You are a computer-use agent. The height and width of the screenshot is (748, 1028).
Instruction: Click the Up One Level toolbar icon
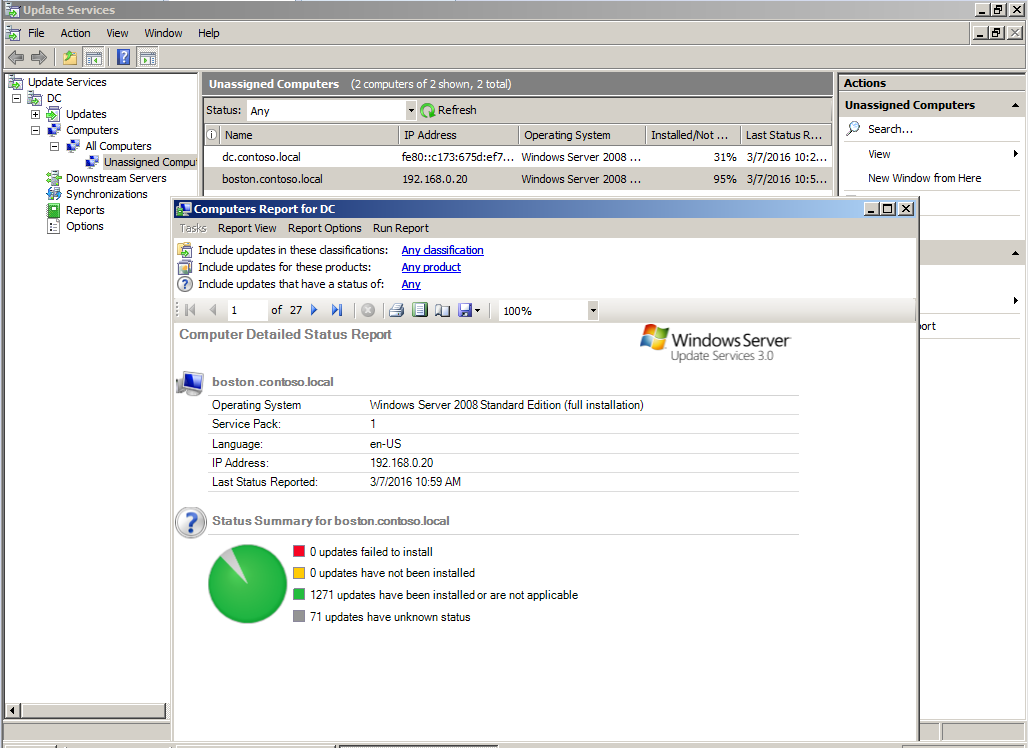69,58
